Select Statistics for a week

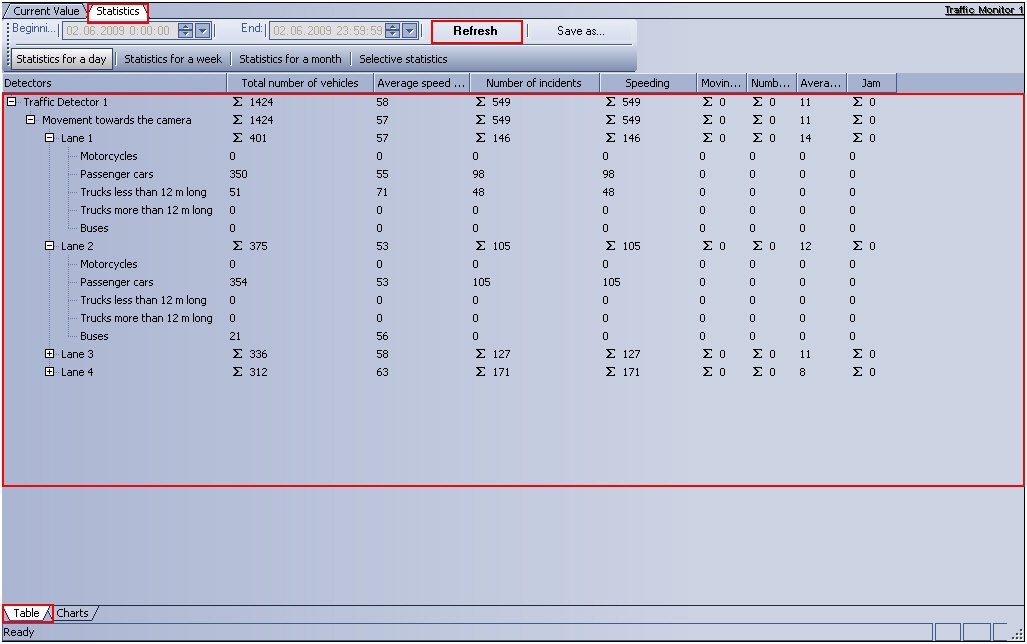[x=173, y=59]
